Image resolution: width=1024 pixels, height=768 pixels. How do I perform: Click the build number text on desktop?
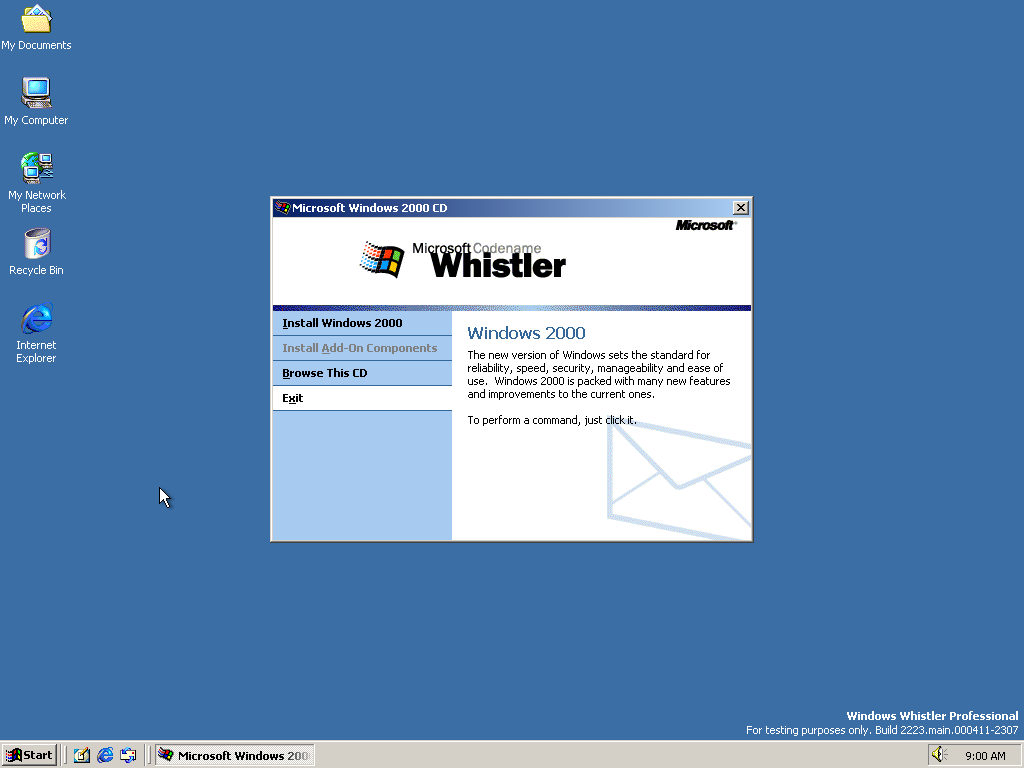(882, 730)
